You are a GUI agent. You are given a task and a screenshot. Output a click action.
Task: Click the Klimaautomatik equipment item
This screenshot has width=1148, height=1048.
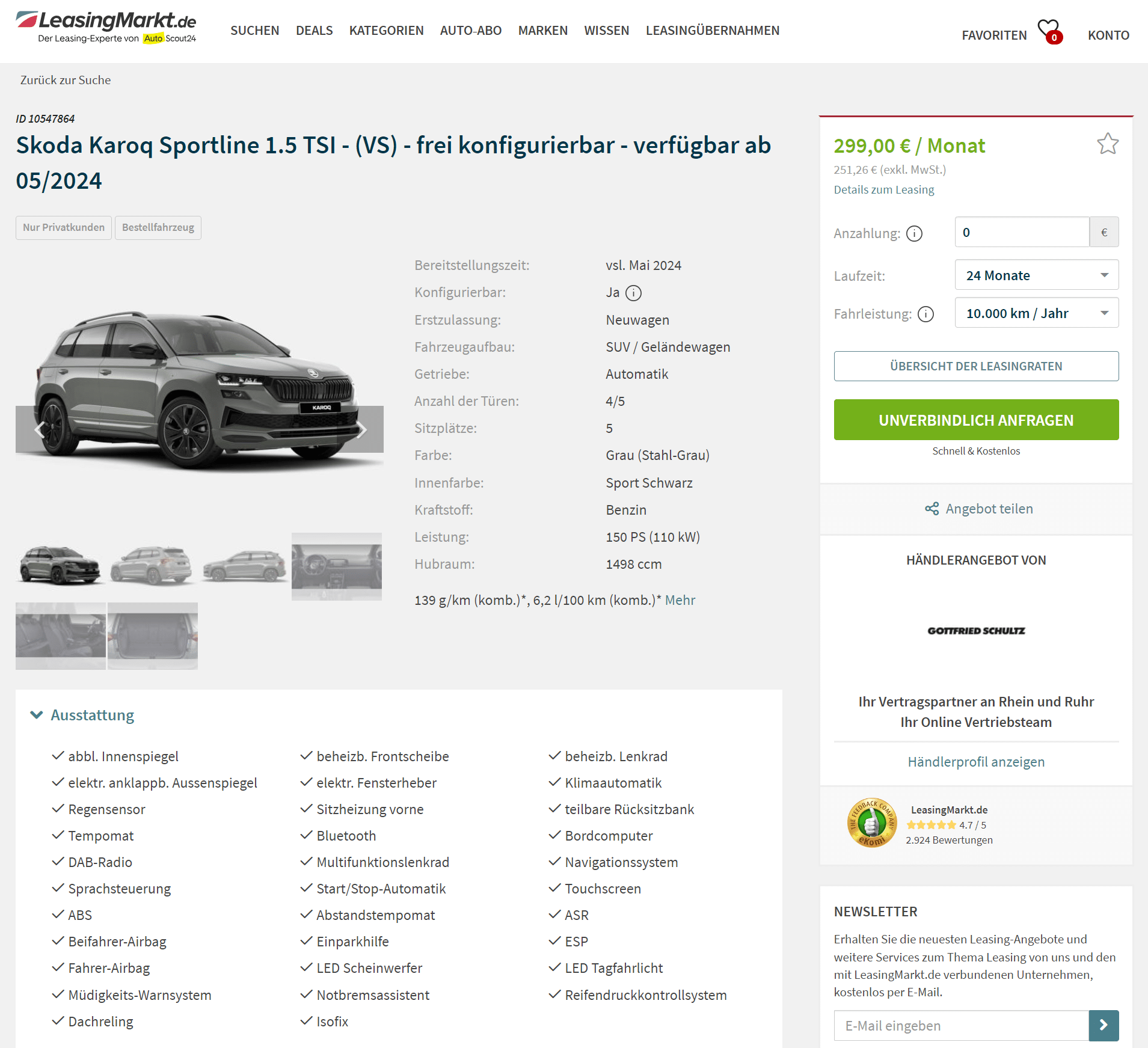click(x=613, y=783)
